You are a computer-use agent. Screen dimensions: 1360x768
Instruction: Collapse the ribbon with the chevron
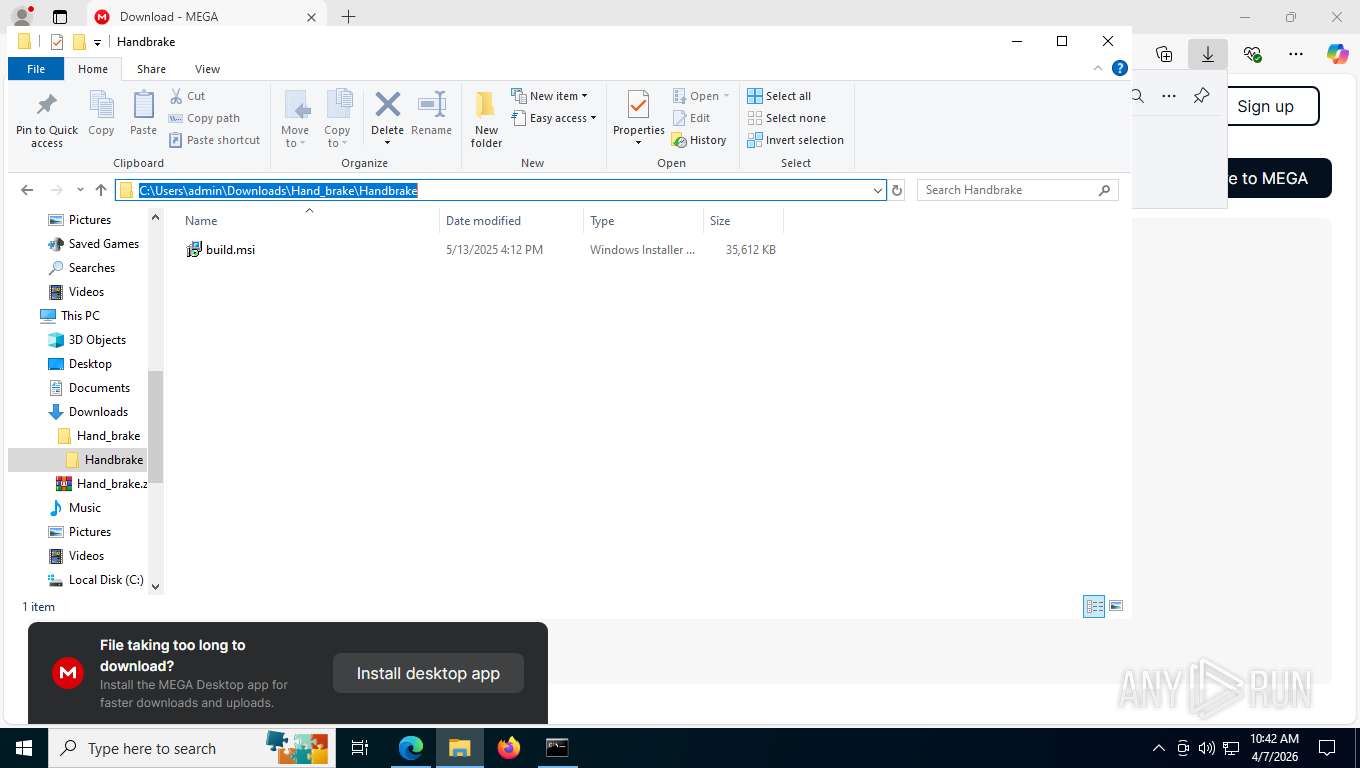(1098, 68)
